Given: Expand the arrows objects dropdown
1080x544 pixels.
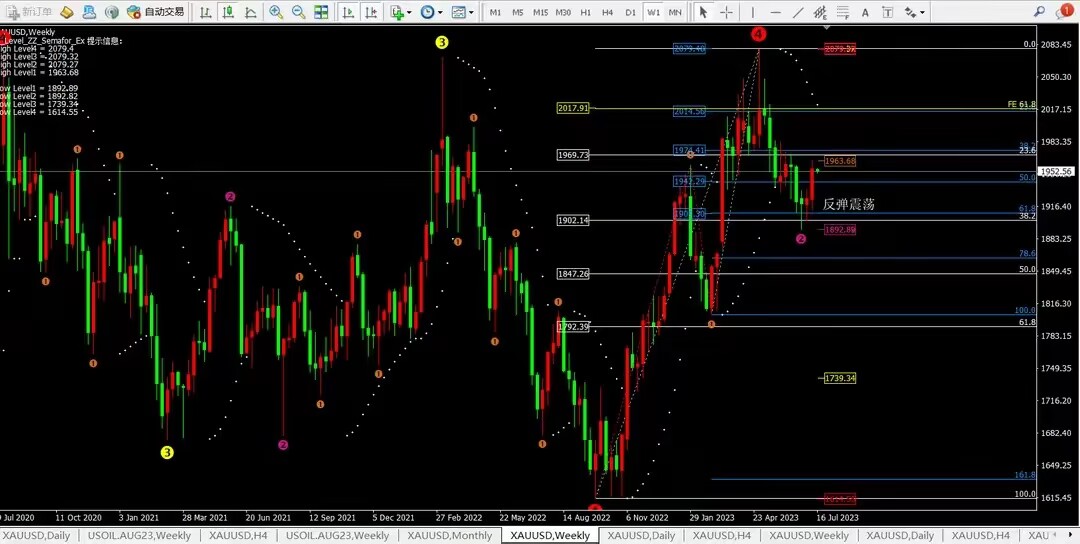Looking at the screenshot, I should (x=922, y=12).
